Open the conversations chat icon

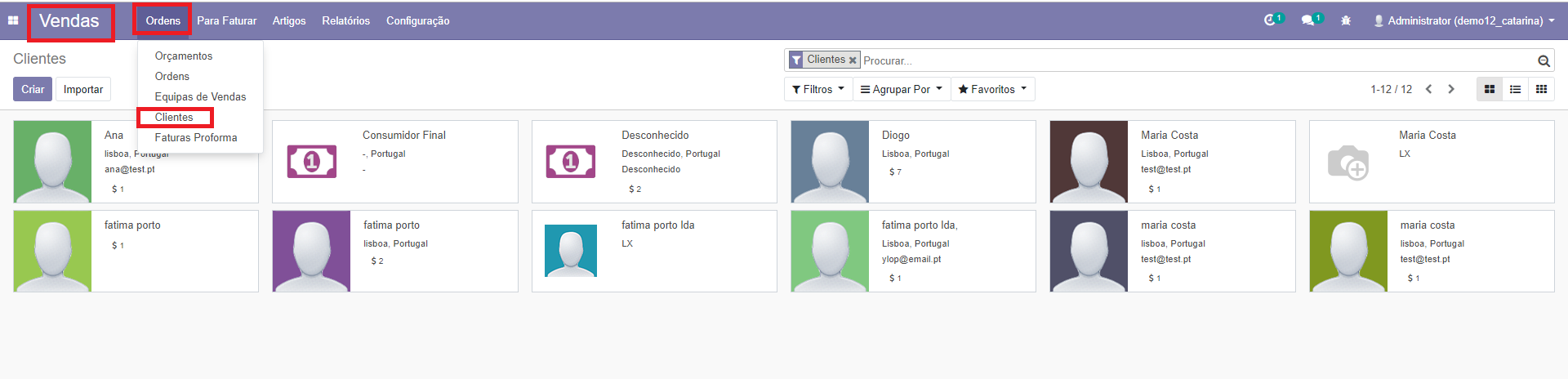coord(1308,20)
